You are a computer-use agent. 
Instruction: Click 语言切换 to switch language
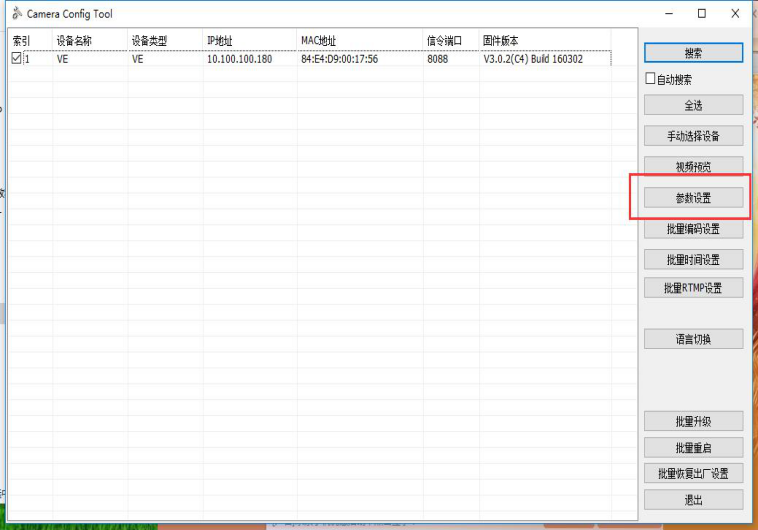coord(693,339)
